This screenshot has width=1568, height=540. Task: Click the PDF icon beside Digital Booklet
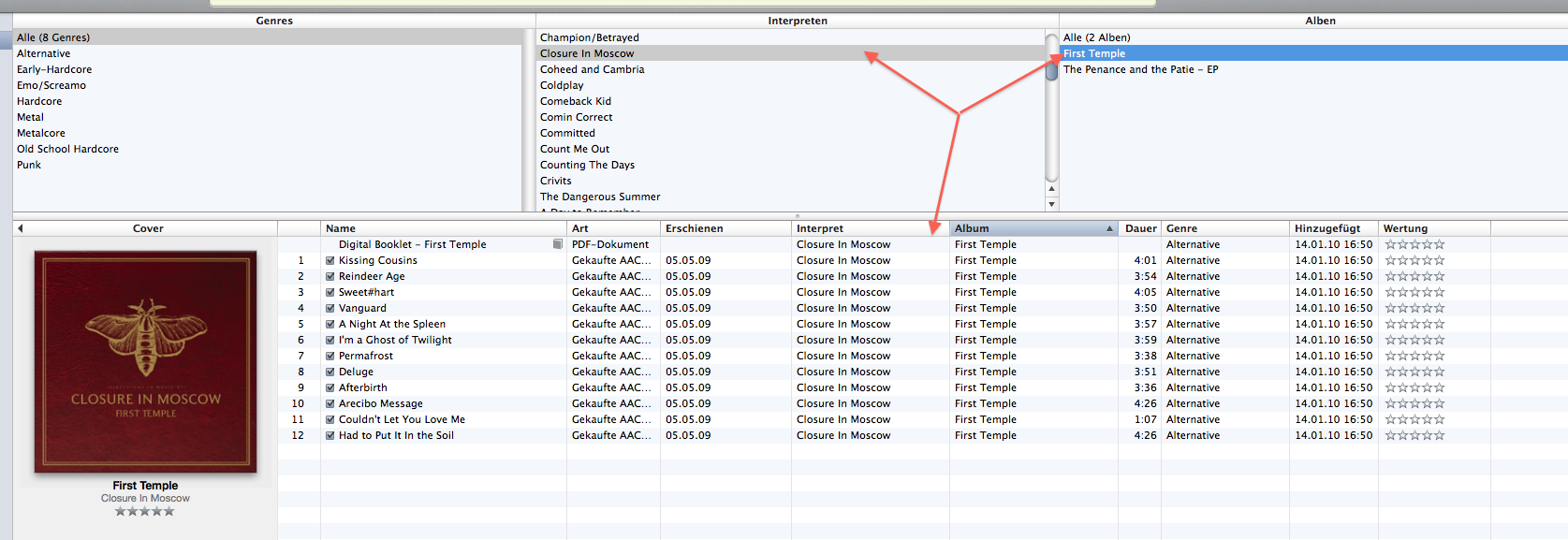click(558, 244)
